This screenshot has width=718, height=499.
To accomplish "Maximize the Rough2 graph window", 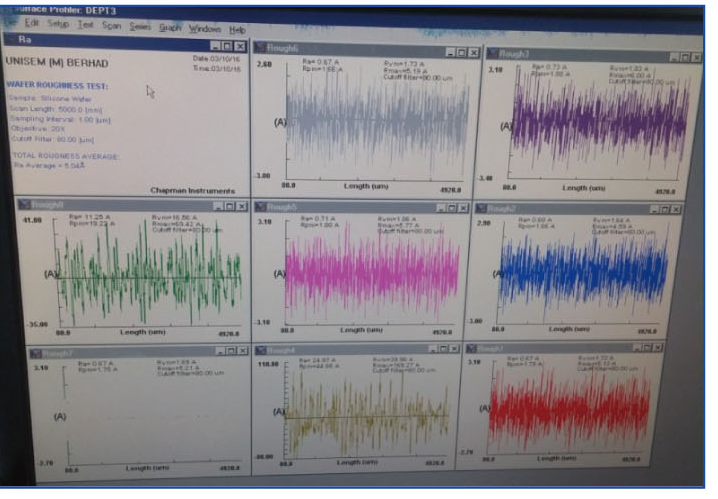I will [665, 209].
